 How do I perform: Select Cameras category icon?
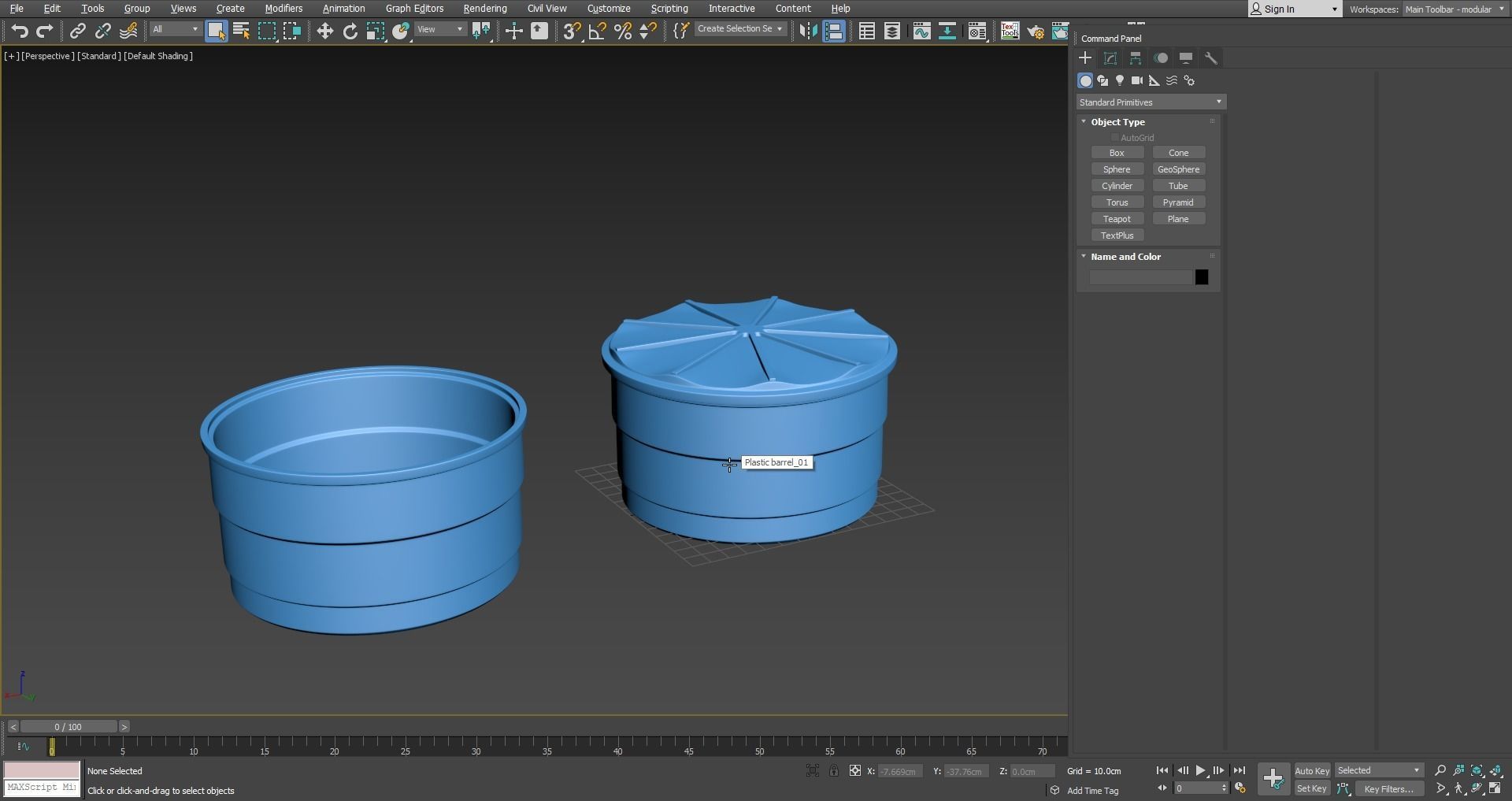coord(1136,80)
